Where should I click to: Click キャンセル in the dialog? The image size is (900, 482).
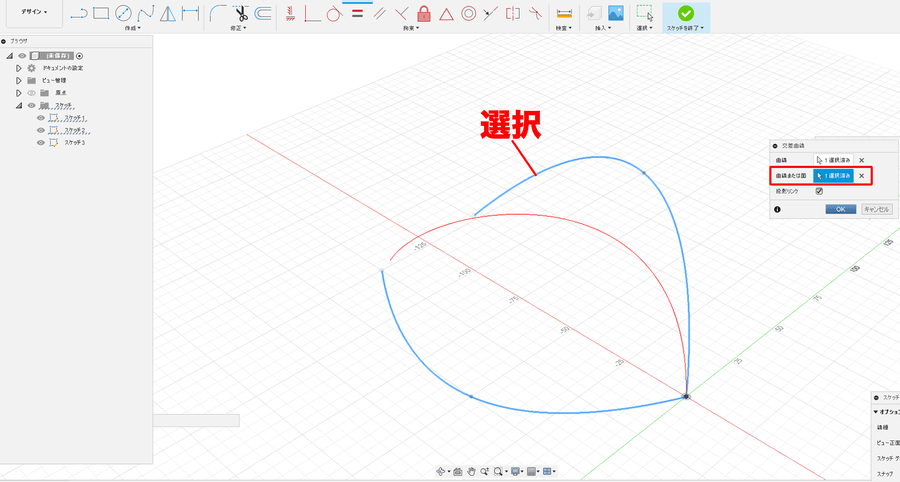(876, 209)
